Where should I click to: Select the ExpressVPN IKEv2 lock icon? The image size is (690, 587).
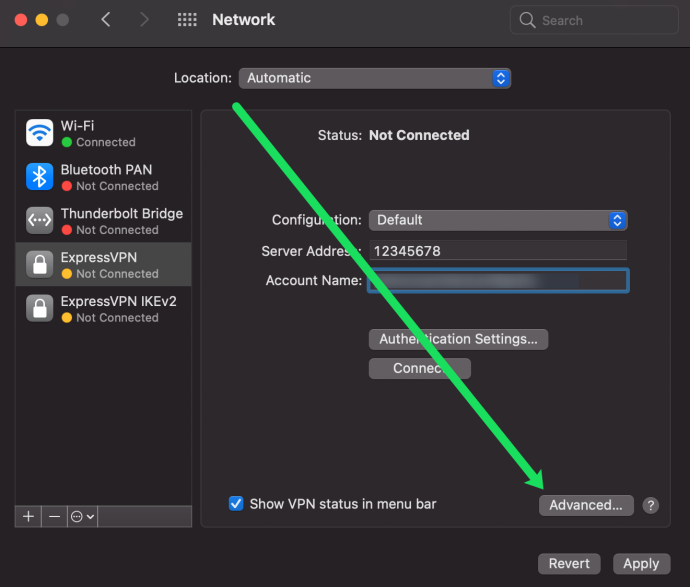pyautogui.click(x=40, y=308)
